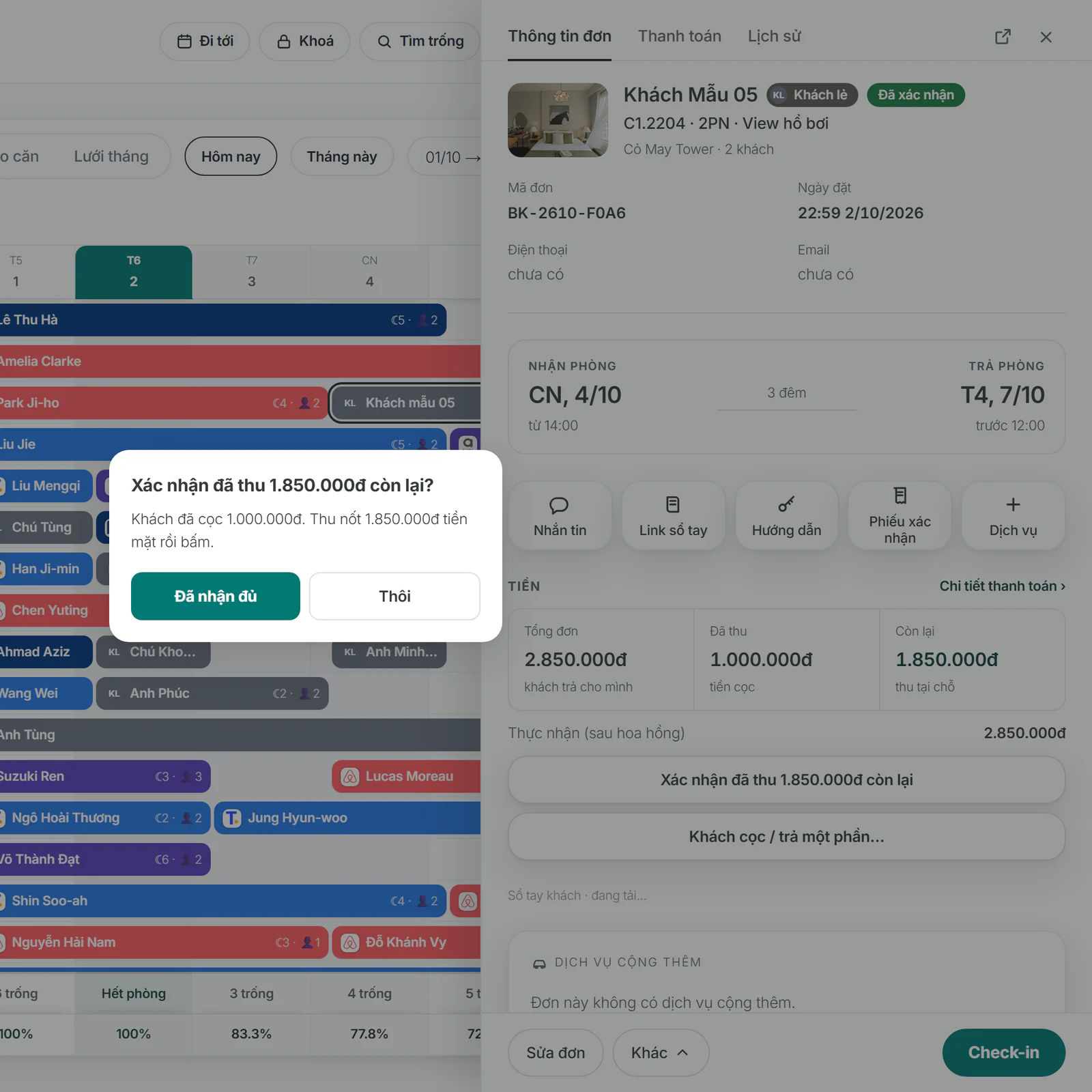Cancel the dialog with Thôi button
The width and height of the screenshot is (1092, 1092).
[394, 596]
